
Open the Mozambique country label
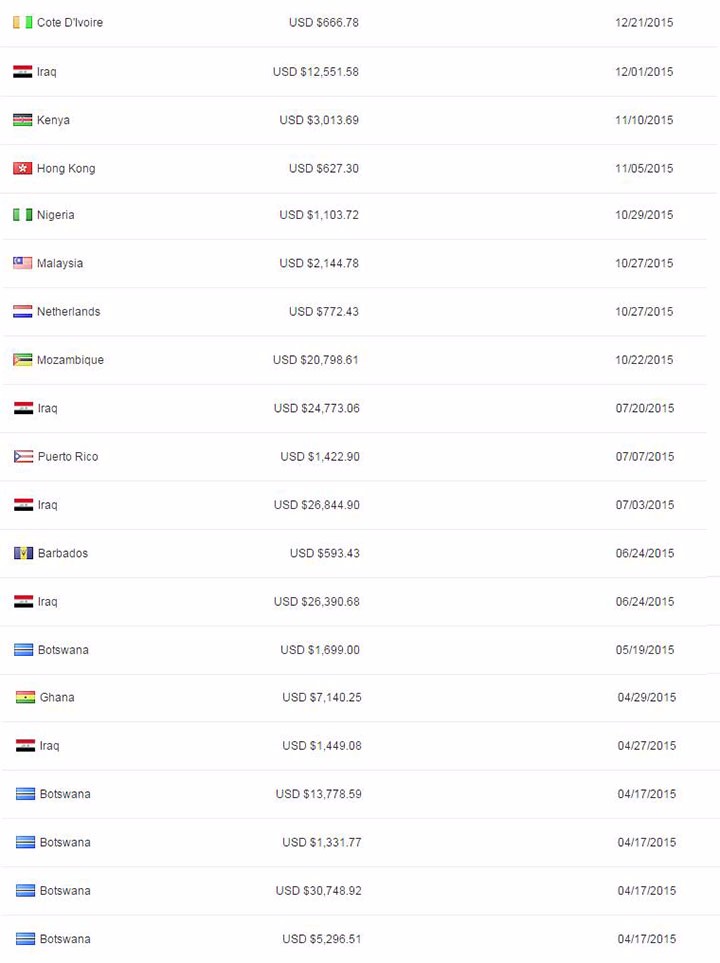(70, 360)
